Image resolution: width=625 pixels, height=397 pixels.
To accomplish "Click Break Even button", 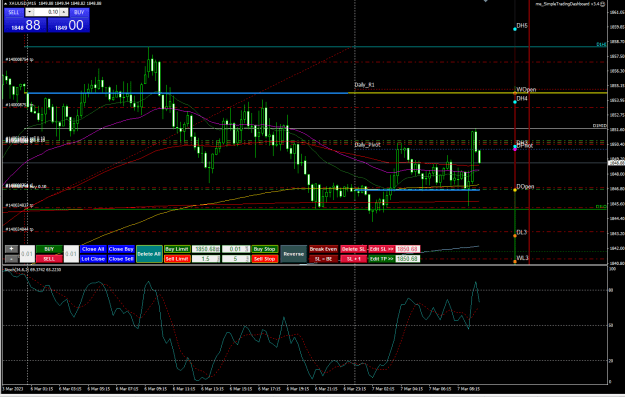I will 323,249.
